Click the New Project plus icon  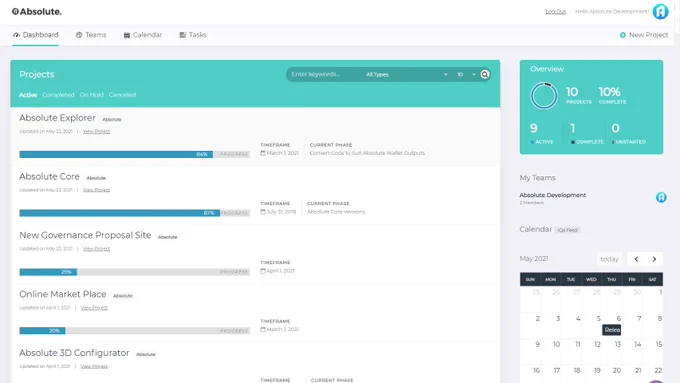[623, 35]
